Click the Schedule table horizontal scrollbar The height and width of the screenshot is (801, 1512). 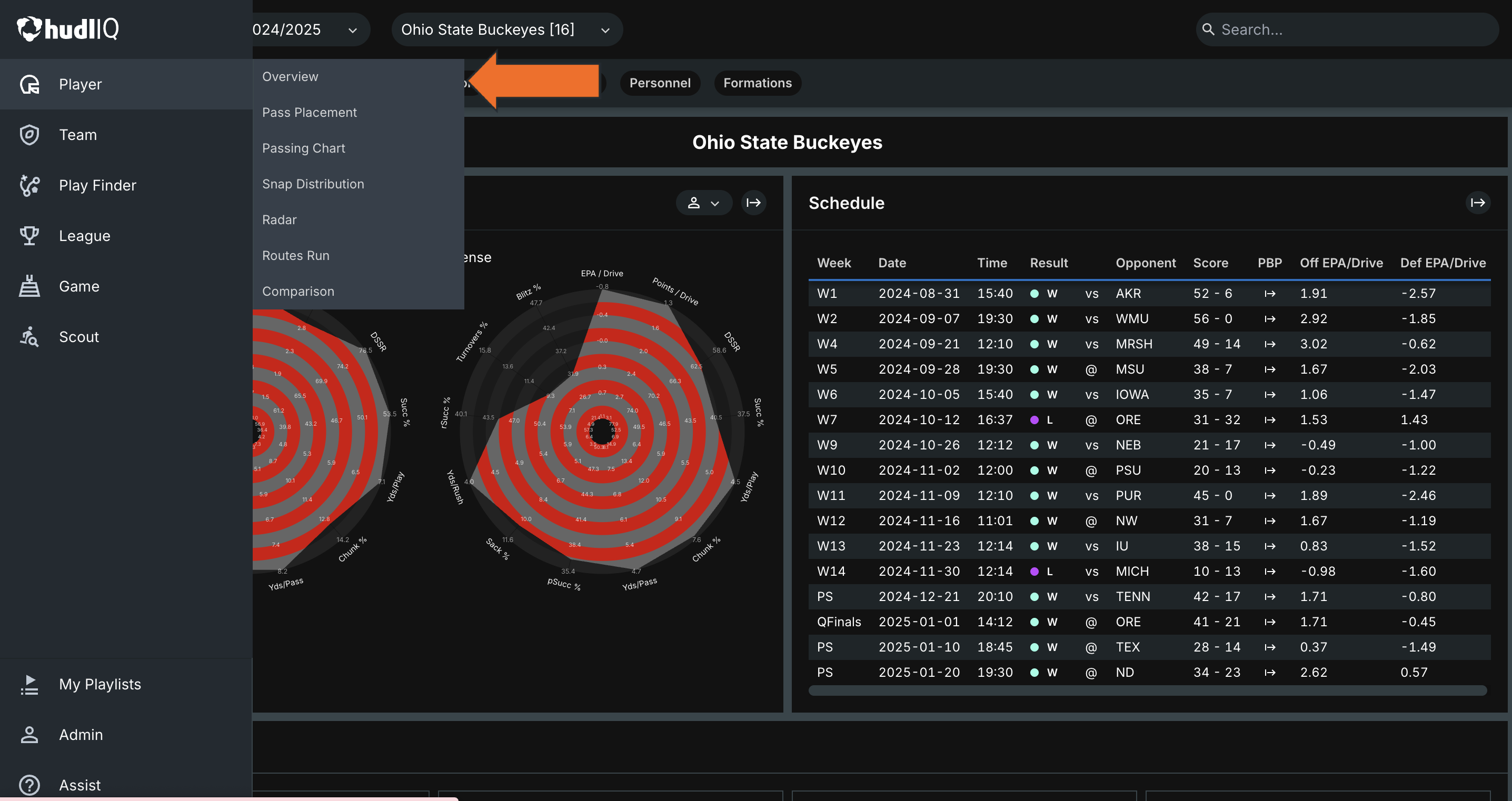1148,690
